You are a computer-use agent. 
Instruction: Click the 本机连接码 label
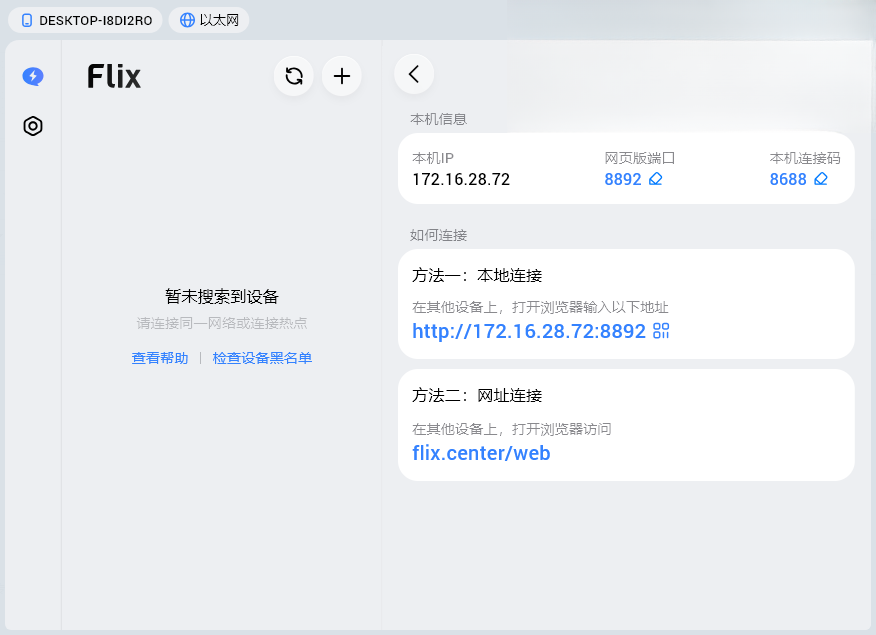805,158
